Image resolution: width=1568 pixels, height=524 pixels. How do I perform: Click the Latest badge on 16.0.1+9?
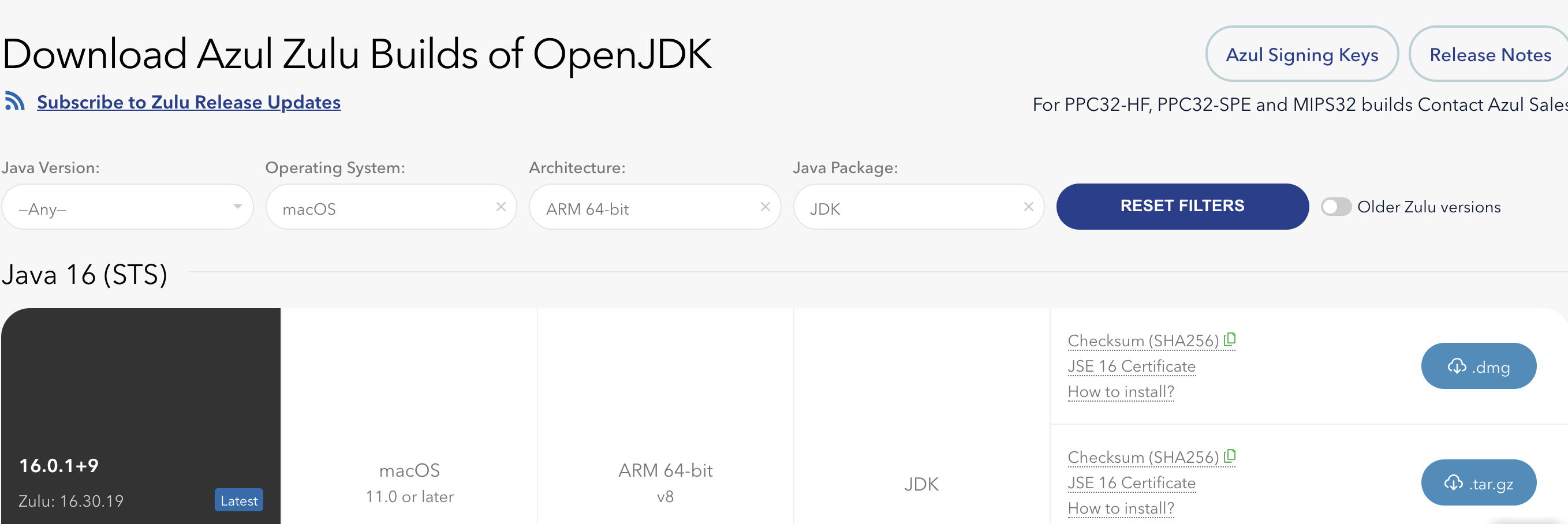(238, 500)
